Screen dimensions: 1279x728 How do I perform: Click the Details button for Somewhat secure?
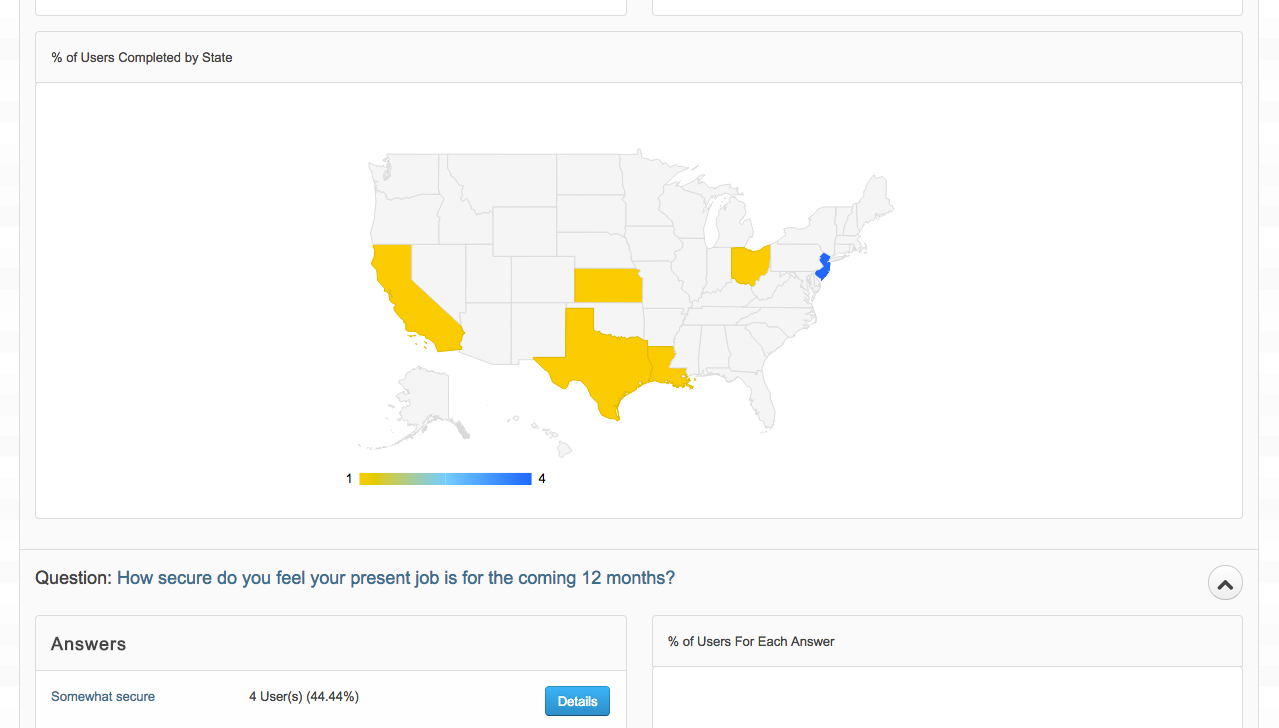tap(577, 701)
